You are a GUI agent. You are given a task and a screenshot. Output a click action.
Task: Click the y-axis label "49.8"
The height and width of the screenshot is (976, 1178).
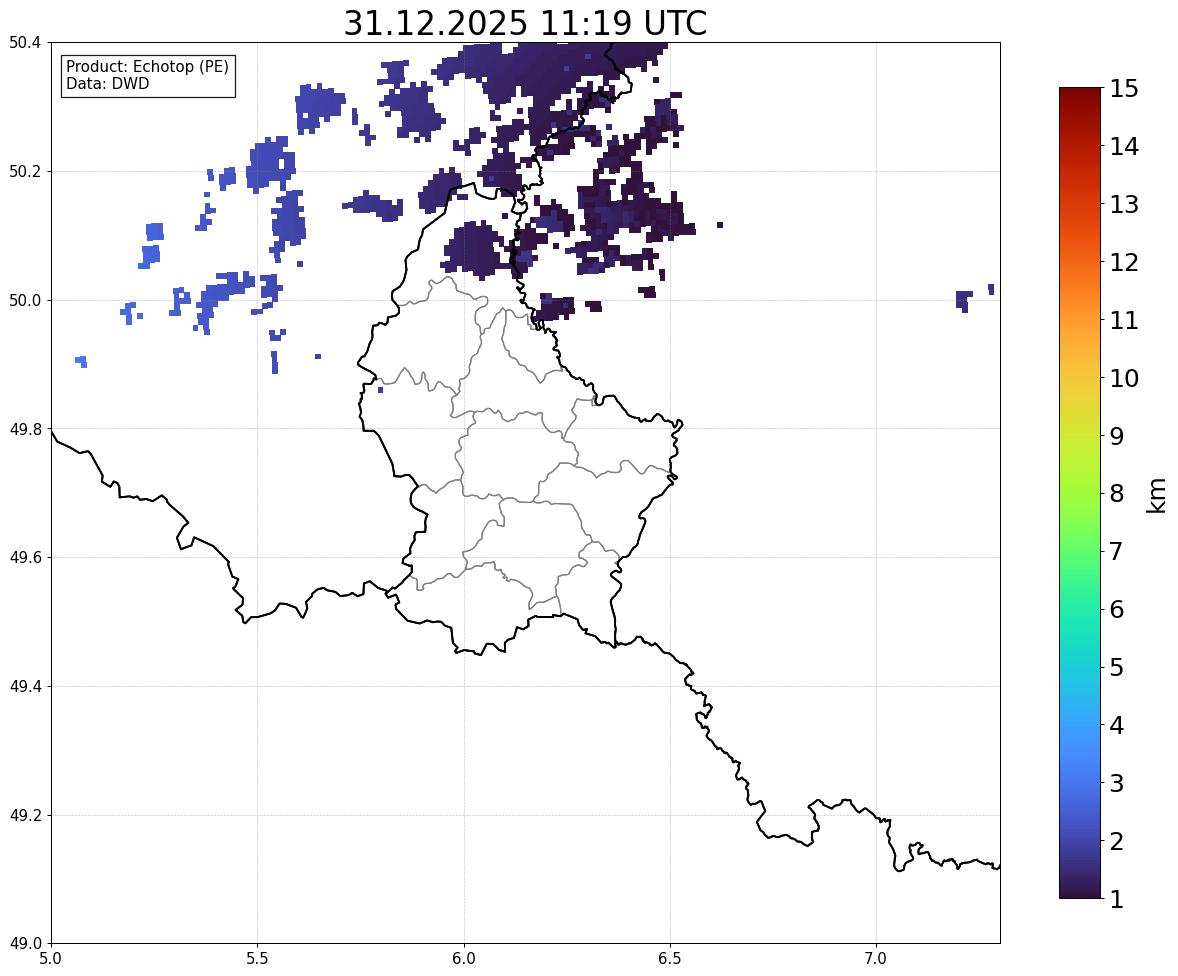click(x=25, y=429)
